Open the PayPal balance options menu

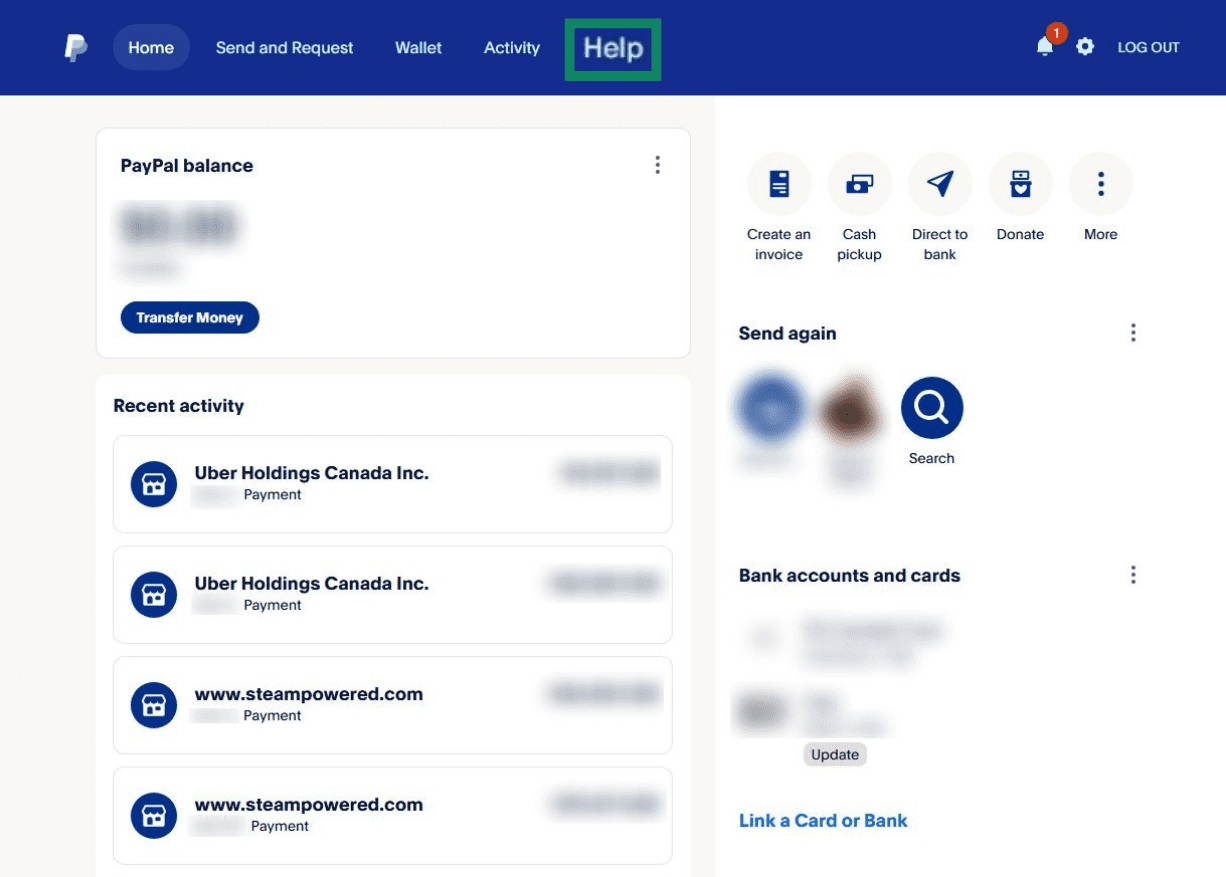coord(658,165)
